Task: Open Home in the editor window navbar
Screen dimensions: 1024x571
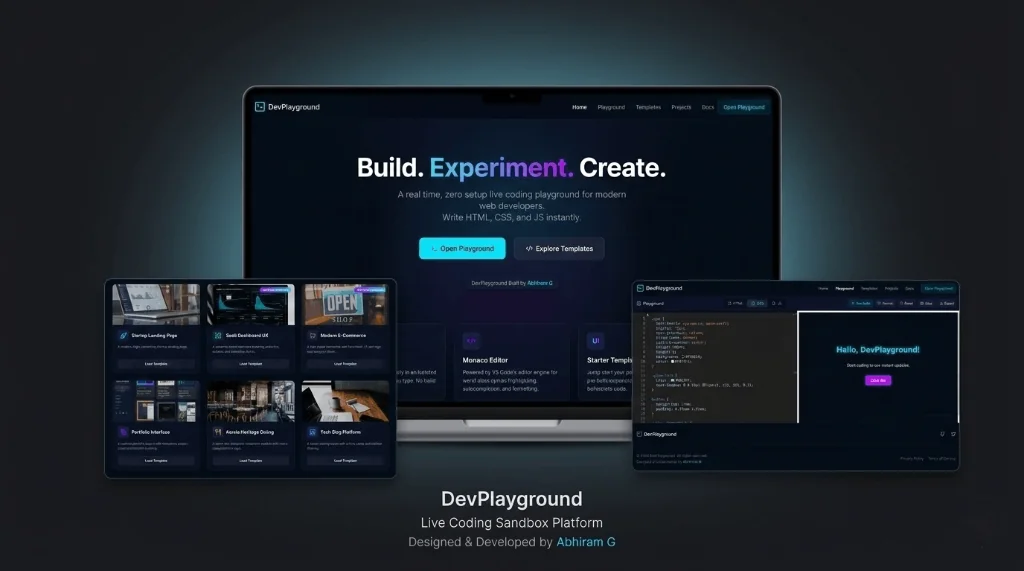Action: tap(823, 288)
